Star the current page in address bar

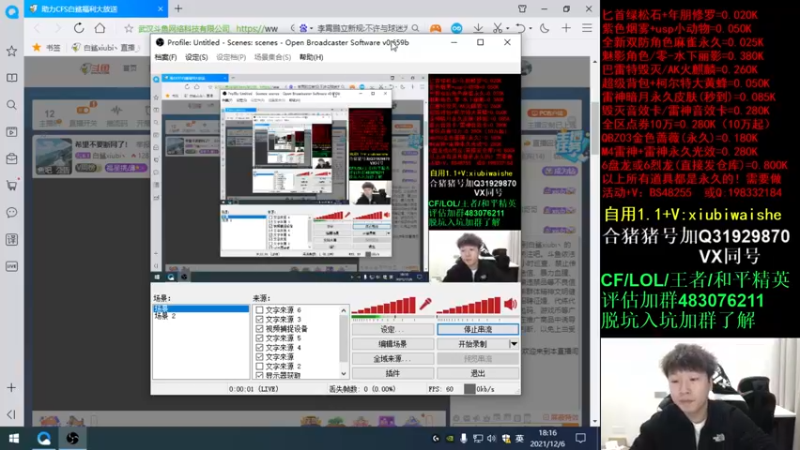pyautogui.click(x=129, y=29)
